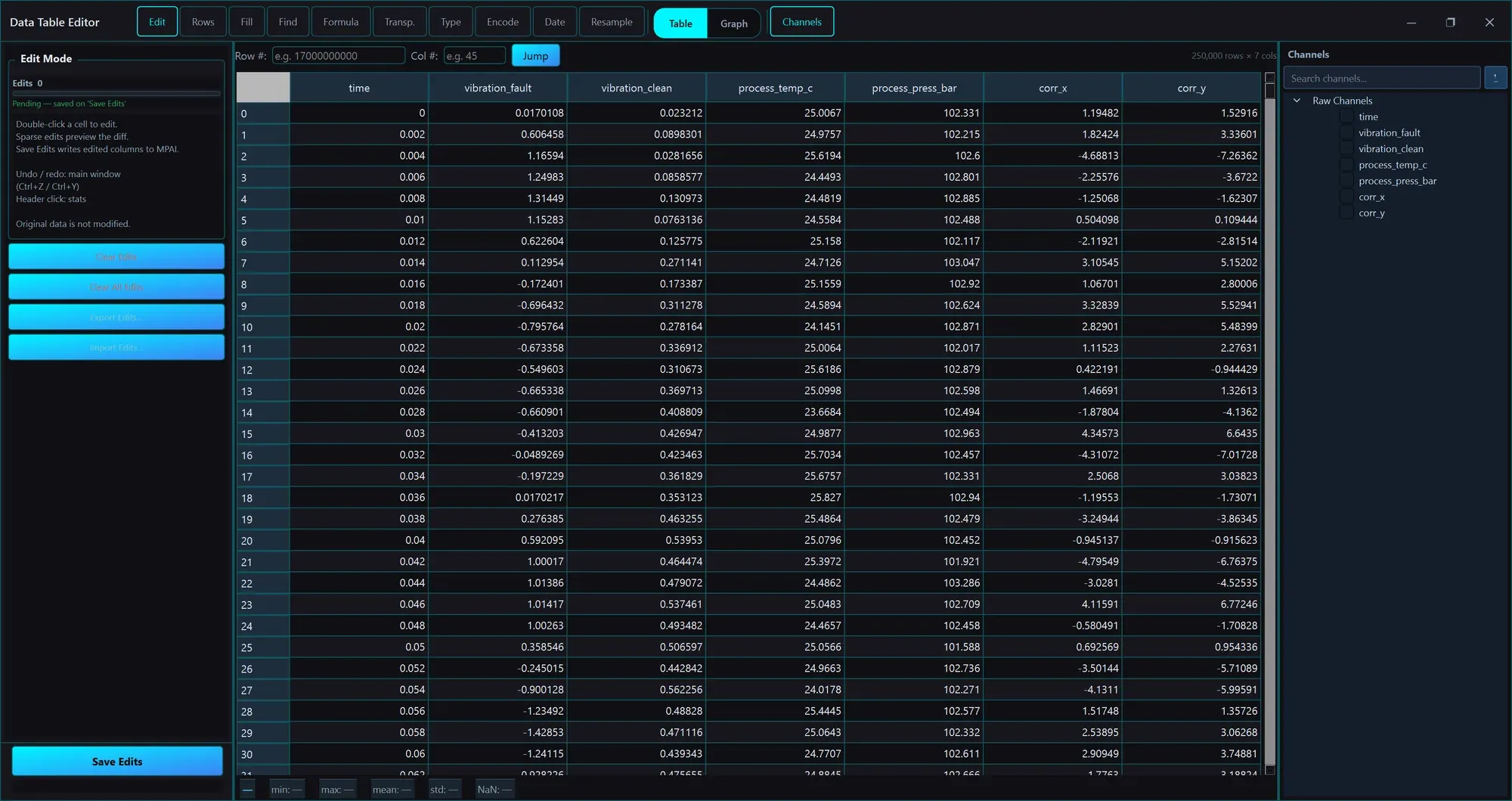Focus the Search channels field
This screenshot has height=801, width=1512.
(1382, 78)
